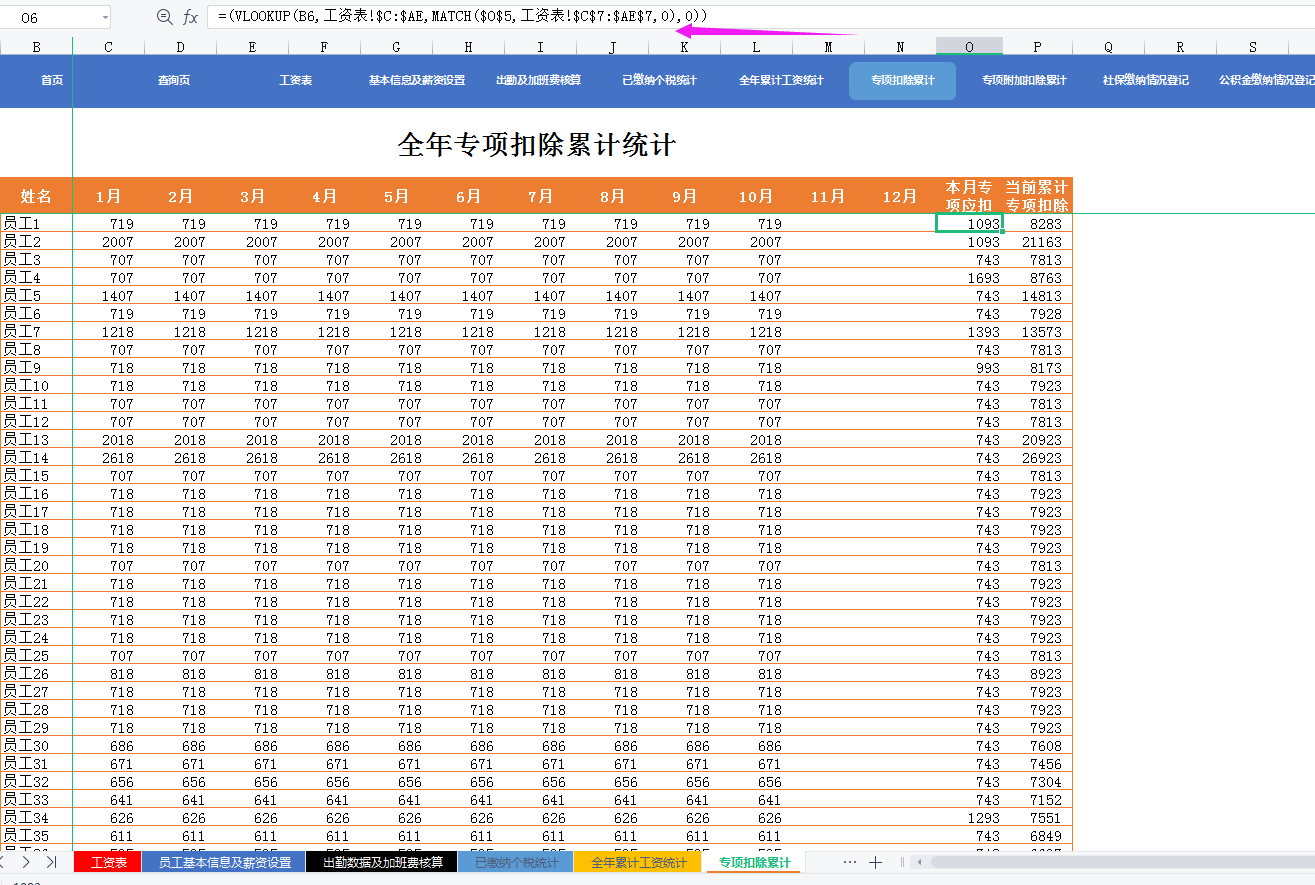Switch to the 全年累计工资统计 sheet tab
Image resolution: width=1315 pixels, height=885 pixels.
(638, 861)
